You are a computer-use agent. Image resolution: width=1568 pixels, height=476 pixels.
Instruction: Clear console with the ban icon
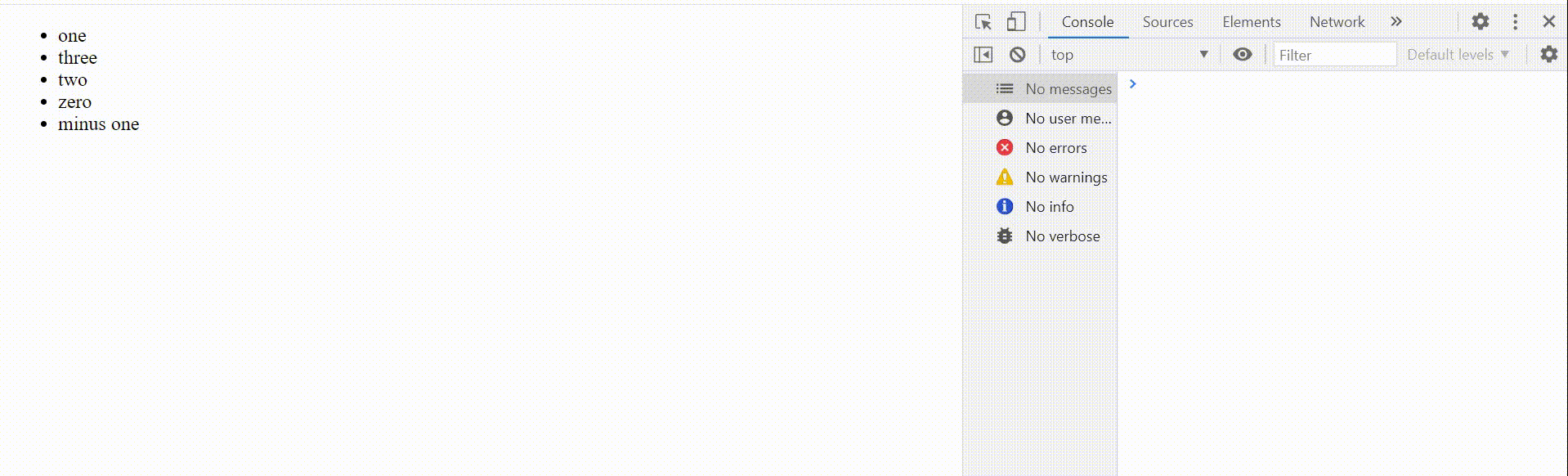point(1018,55)
